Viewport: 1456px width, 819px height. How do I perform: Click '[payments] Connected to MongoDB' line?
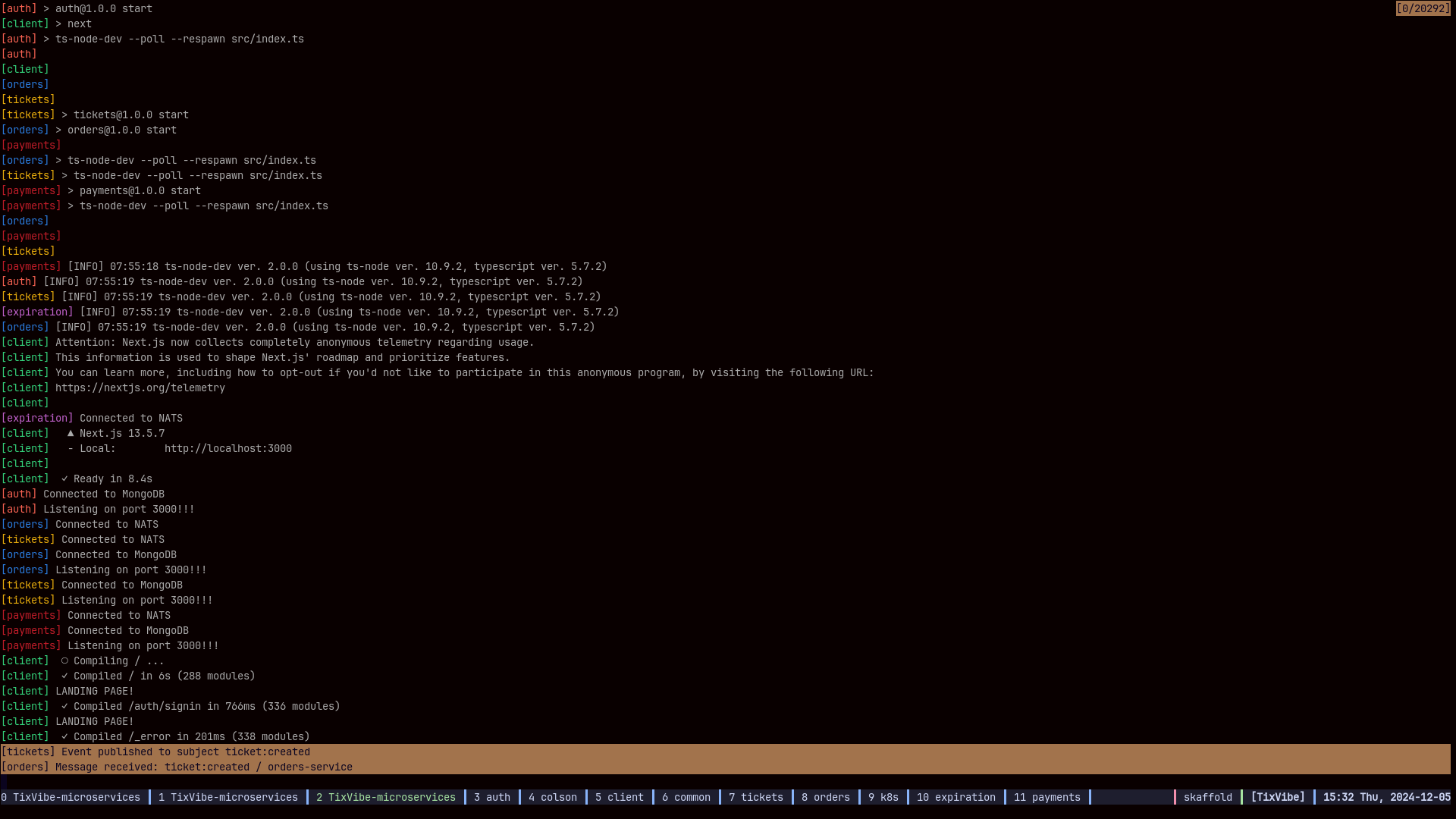point(95,630)
